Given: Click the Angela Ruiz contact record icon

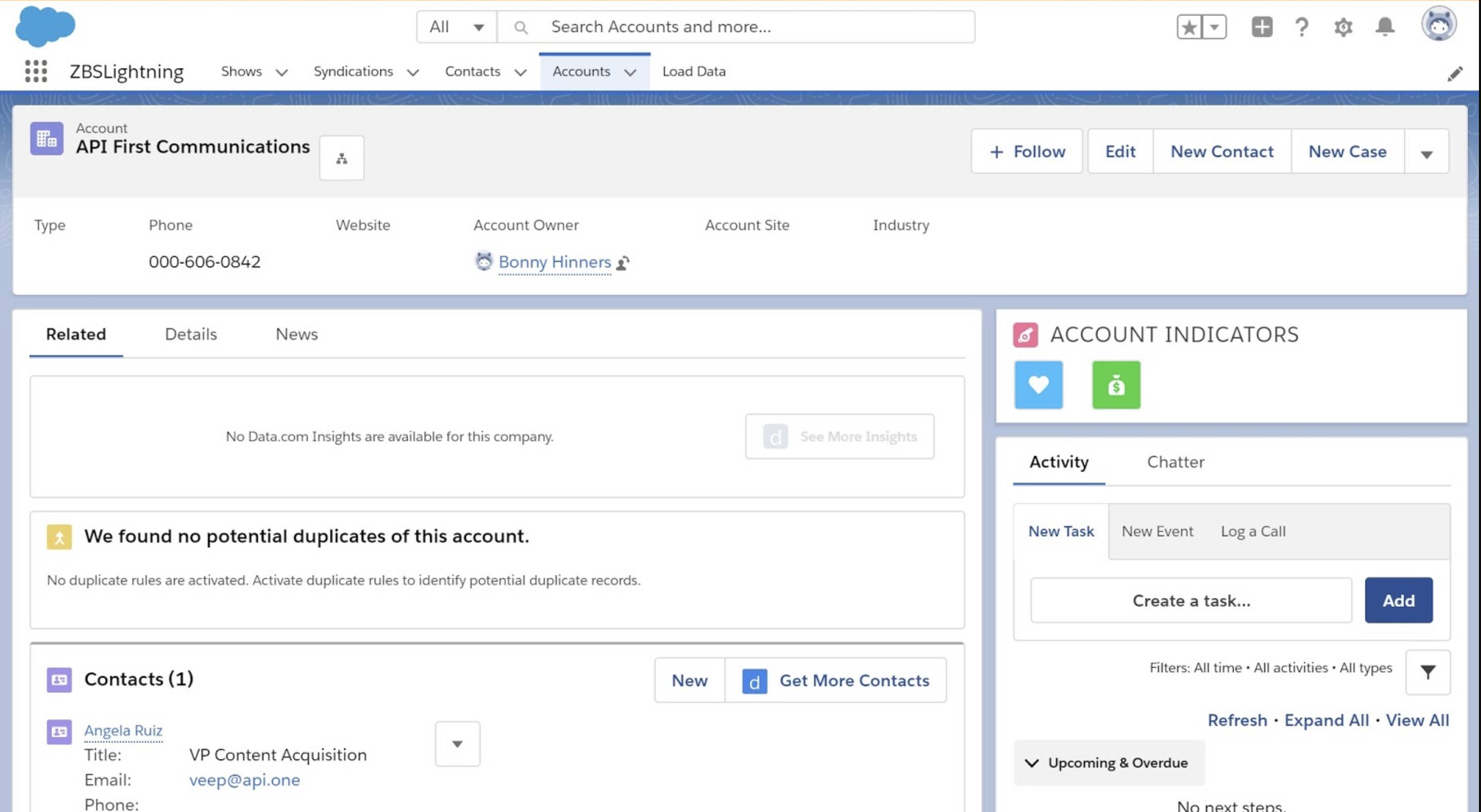Looking at the screenshot, I should pyautogui.click(x=60, y=730).
